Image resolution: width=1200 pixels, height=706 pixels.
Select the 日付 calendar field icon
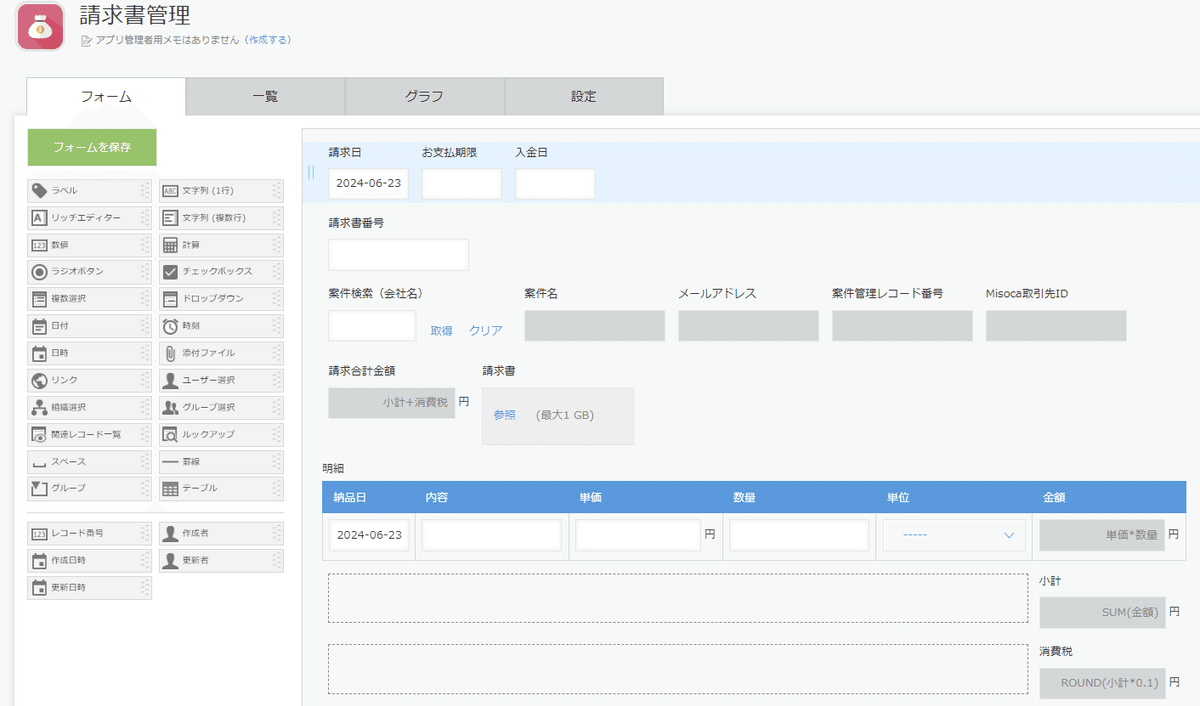pyautogui.click(x=39, y=326)
